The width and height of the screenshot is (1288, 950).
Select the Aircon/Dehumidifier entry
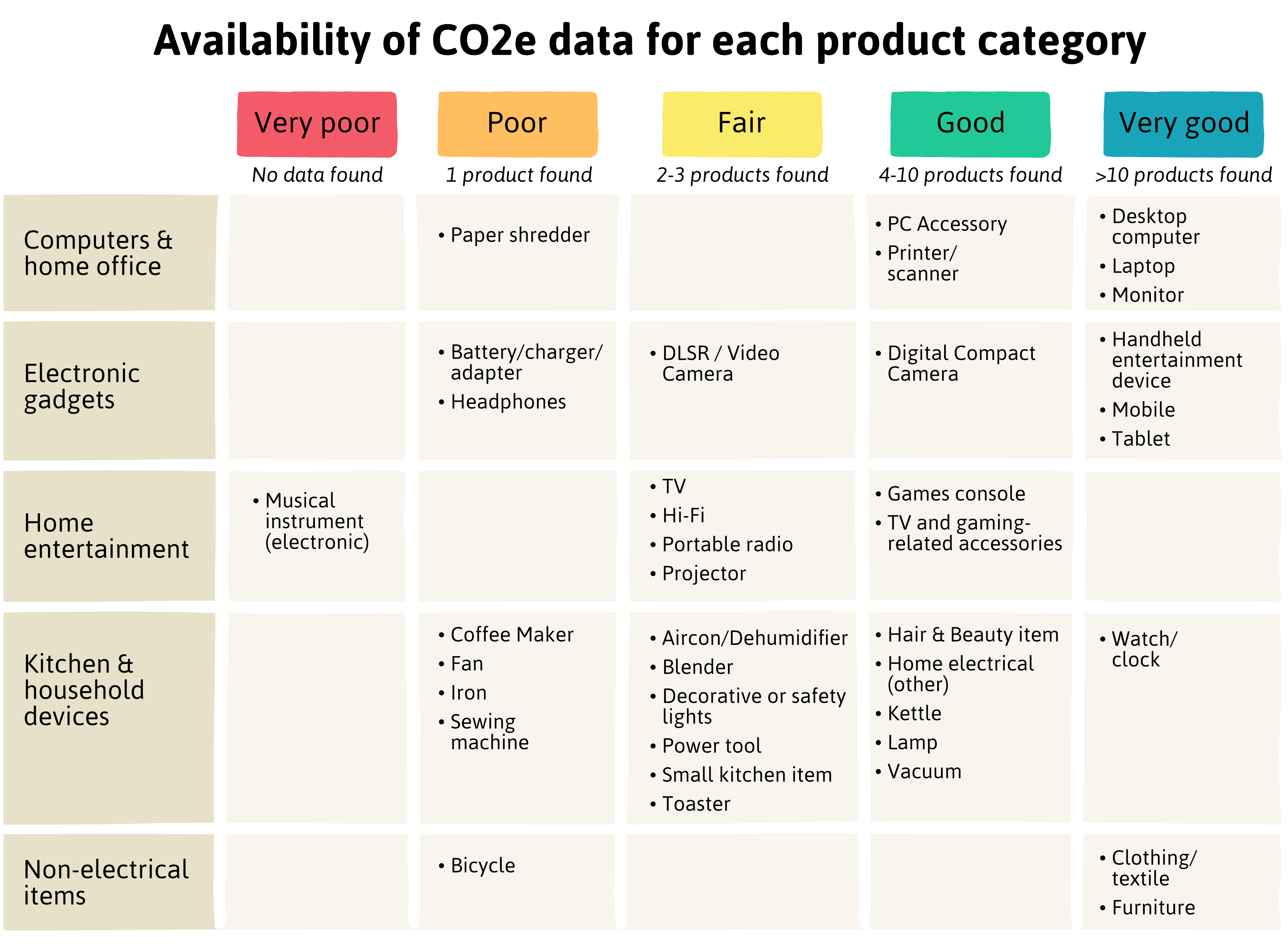coord(754,638)
